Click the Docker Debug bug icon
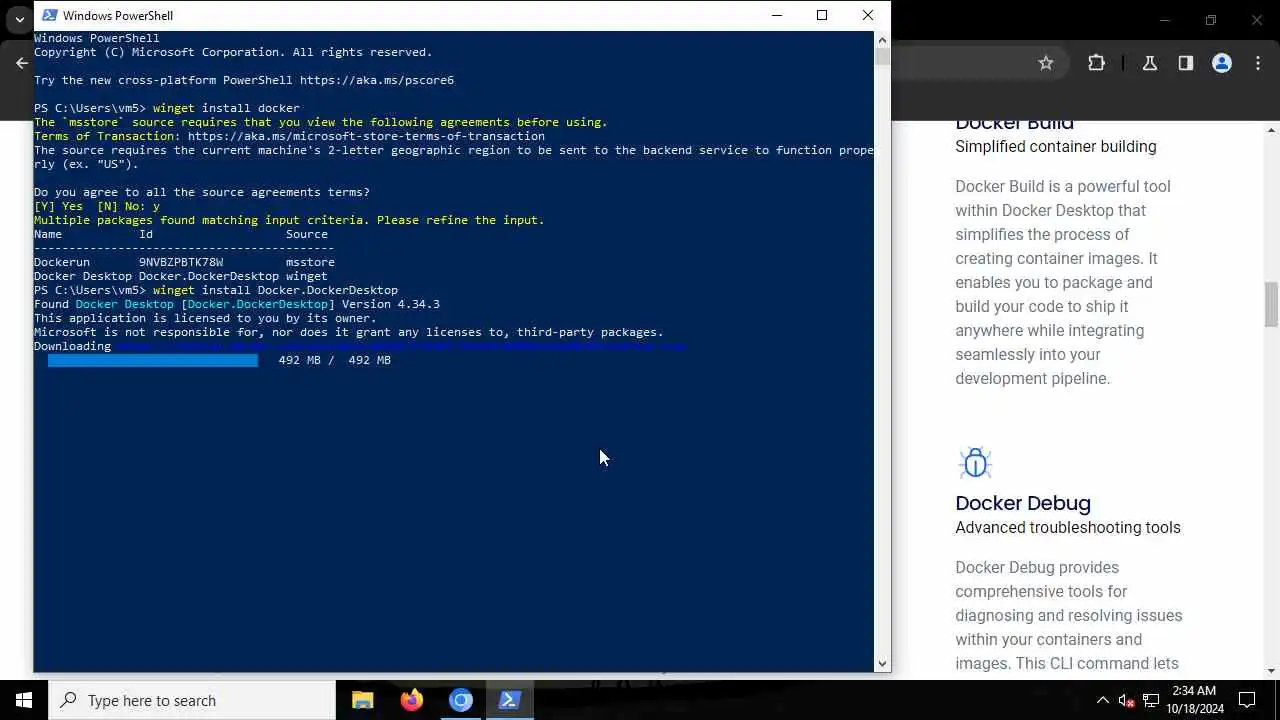Viewport: 1280px width, 720px height. (x=975, y=463)
